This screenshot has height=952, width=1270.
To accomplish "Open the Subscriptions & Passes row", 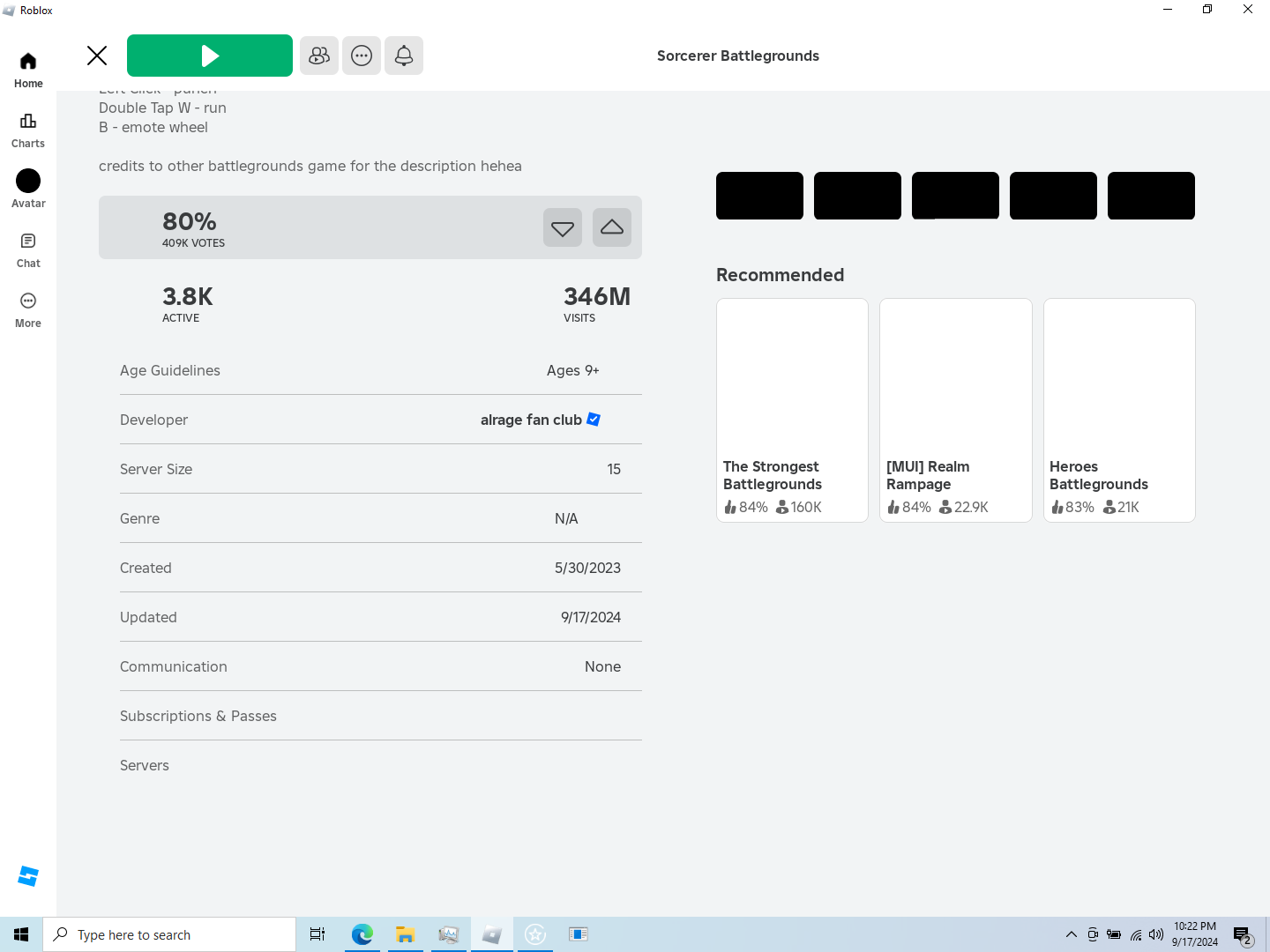I will click(x=381, y=716).
